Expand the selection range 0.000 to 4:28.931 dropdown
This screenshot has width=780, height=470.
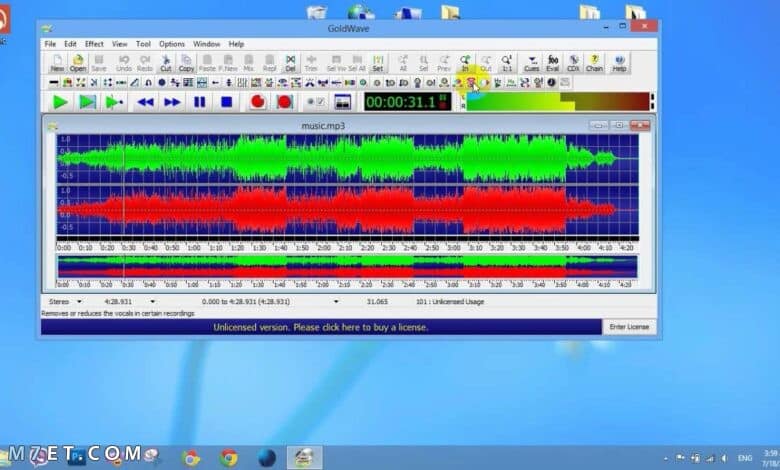[x=336, y=301]
